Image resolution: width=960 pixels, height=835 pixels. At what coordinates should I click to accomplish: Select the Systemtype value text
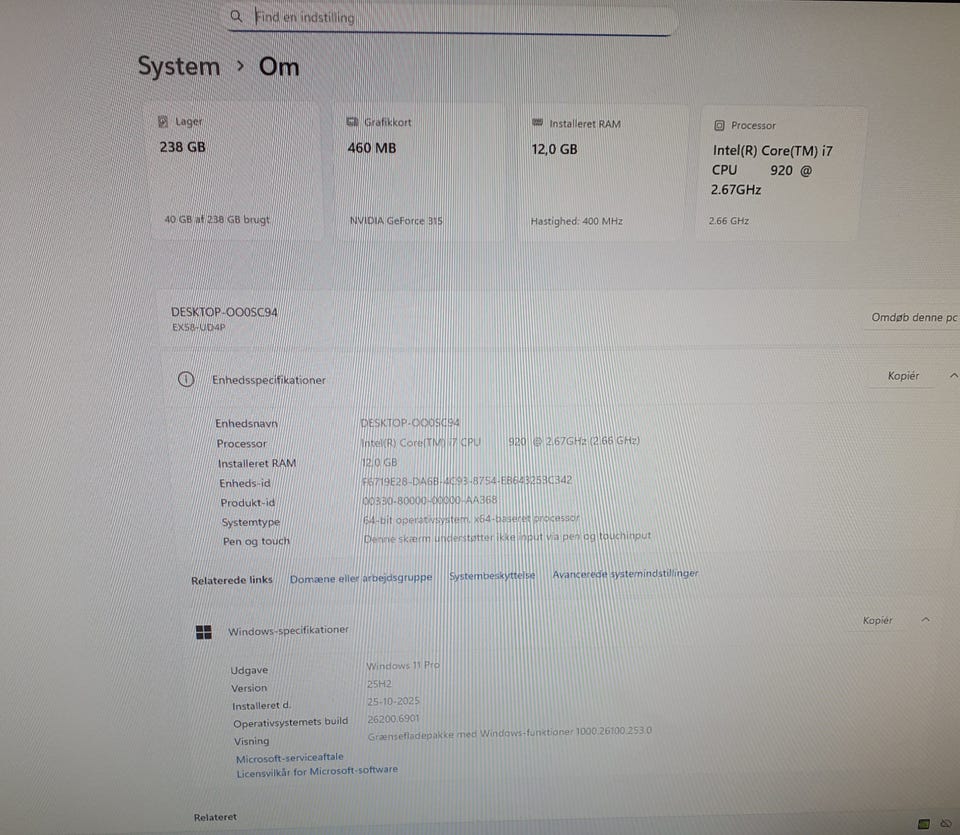pos(471,519)
